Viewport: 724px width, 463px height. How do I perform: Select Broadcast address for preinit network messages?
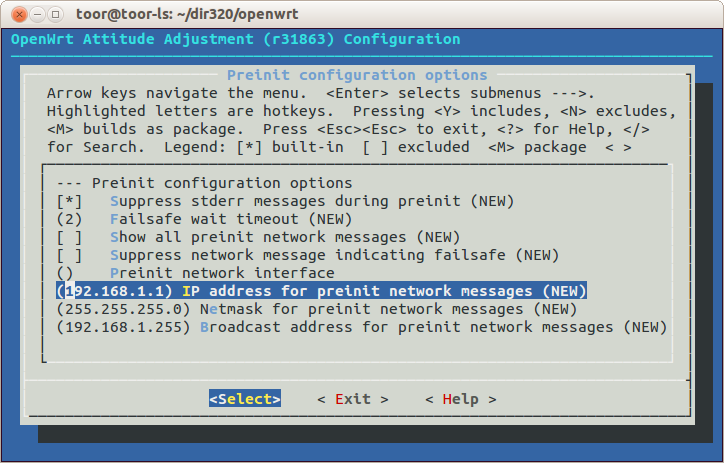coord(362,327)
